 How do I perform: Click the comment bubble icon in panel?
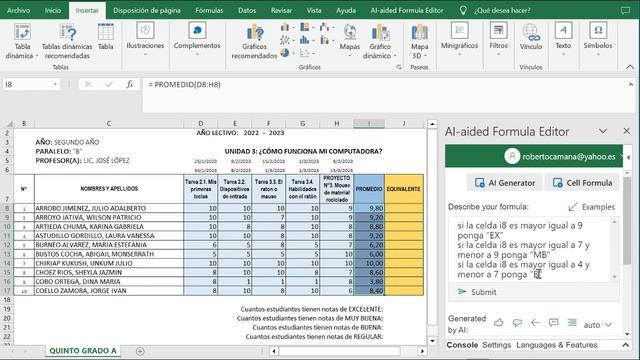[x=554, y=323]
